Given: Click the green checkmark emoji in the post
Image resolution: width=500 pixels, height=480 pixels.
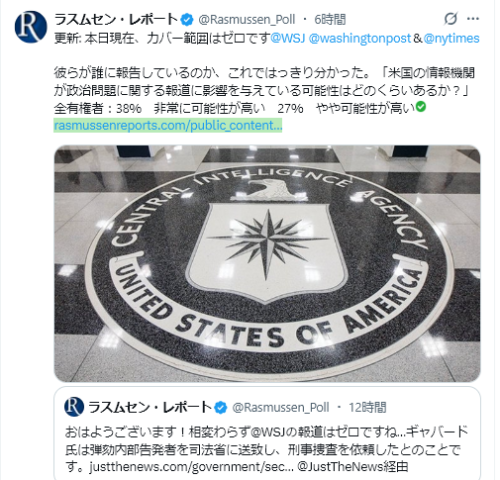Looking at the screenshot, I should coord(421,107).
